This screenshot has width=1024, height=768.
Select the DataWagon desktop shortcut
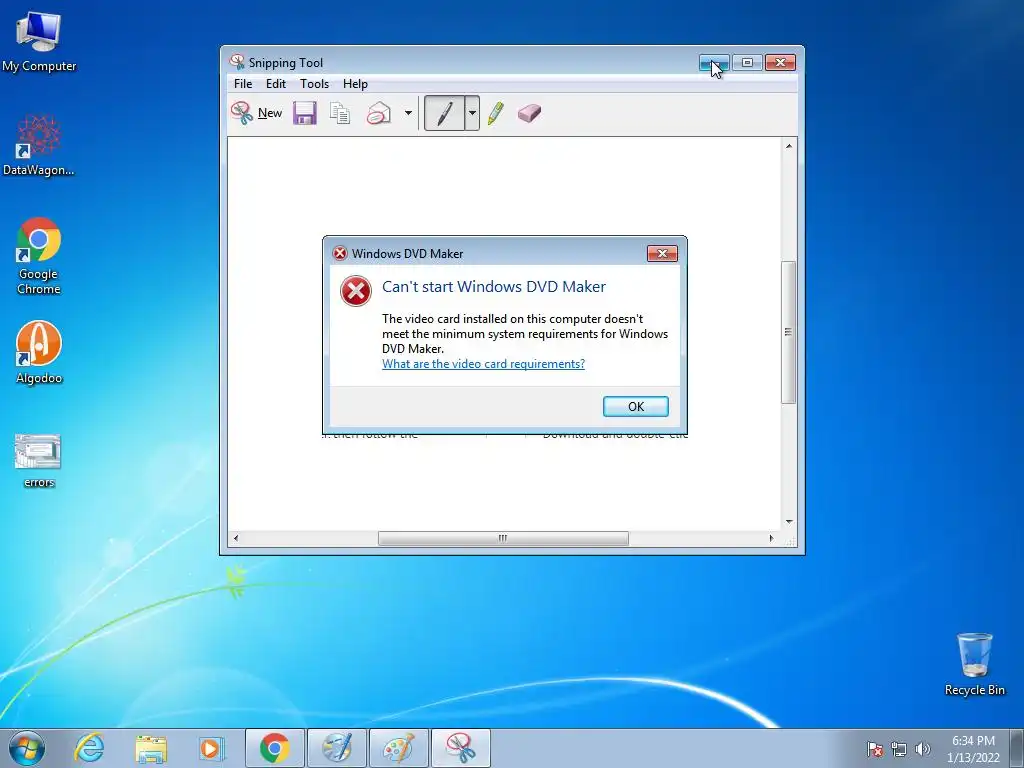(39, 145)
